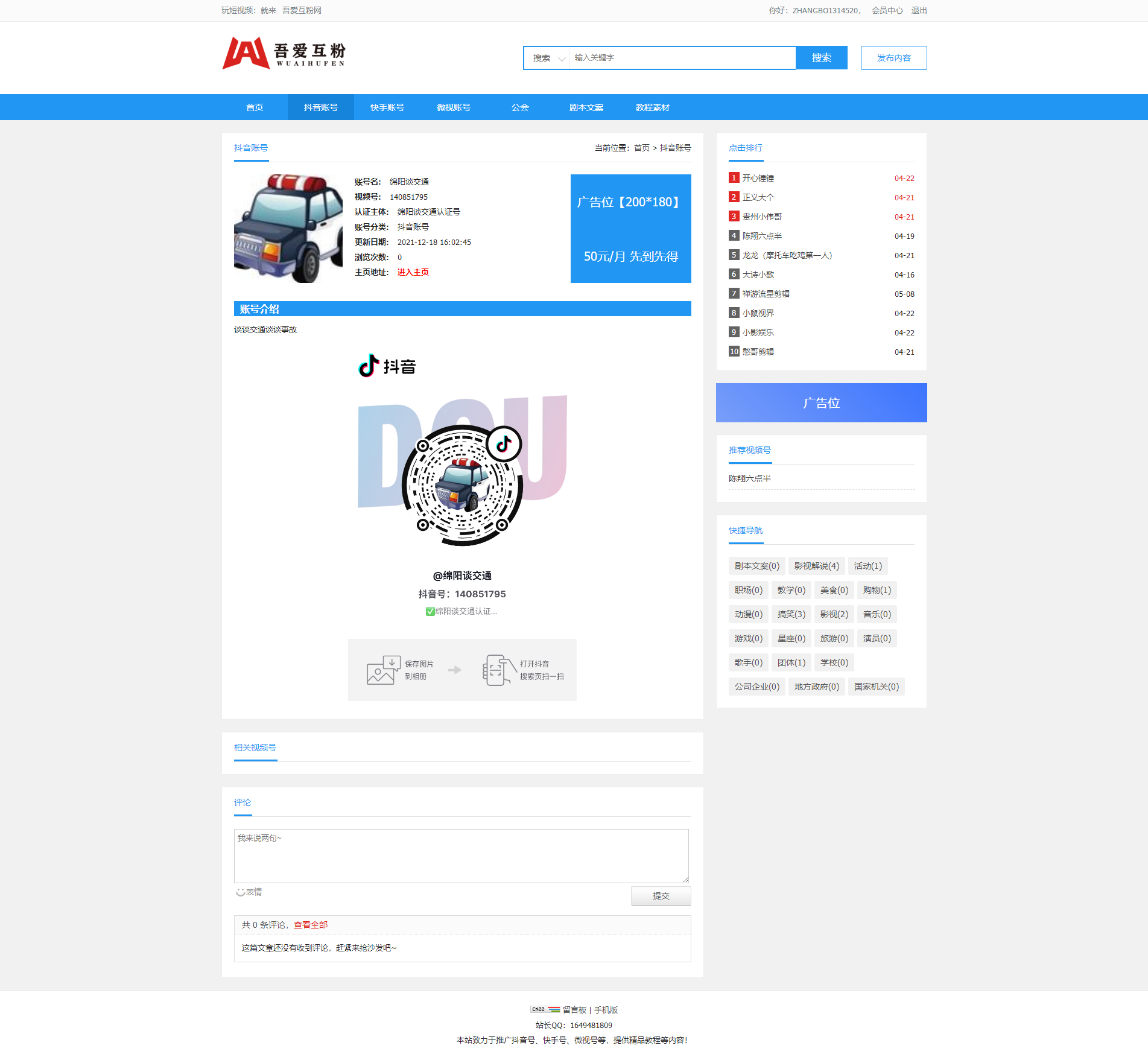Image resolution: width=1148 pixels, height=1060 pixels.
Task: Focus the 我来说两句 comment box
Action: pos(461,856)
